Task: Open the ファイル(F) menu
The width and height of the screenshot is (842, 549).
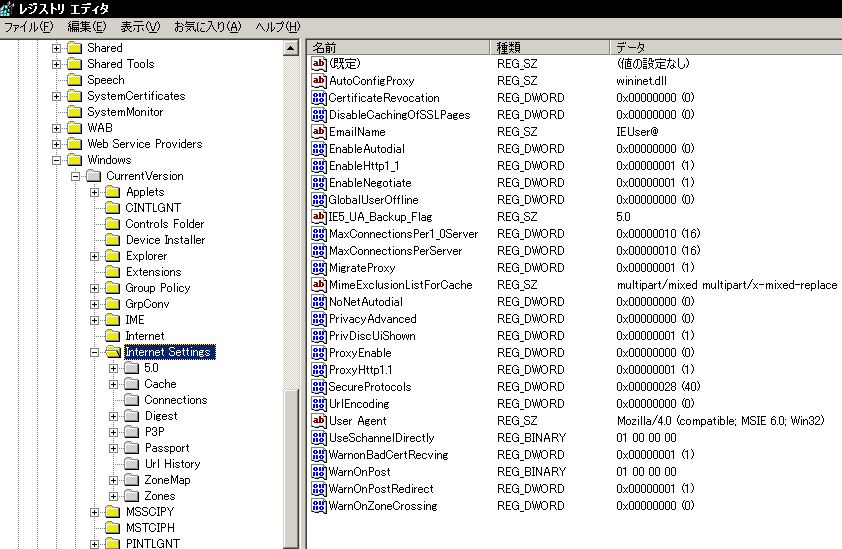Action: point(32,27)
